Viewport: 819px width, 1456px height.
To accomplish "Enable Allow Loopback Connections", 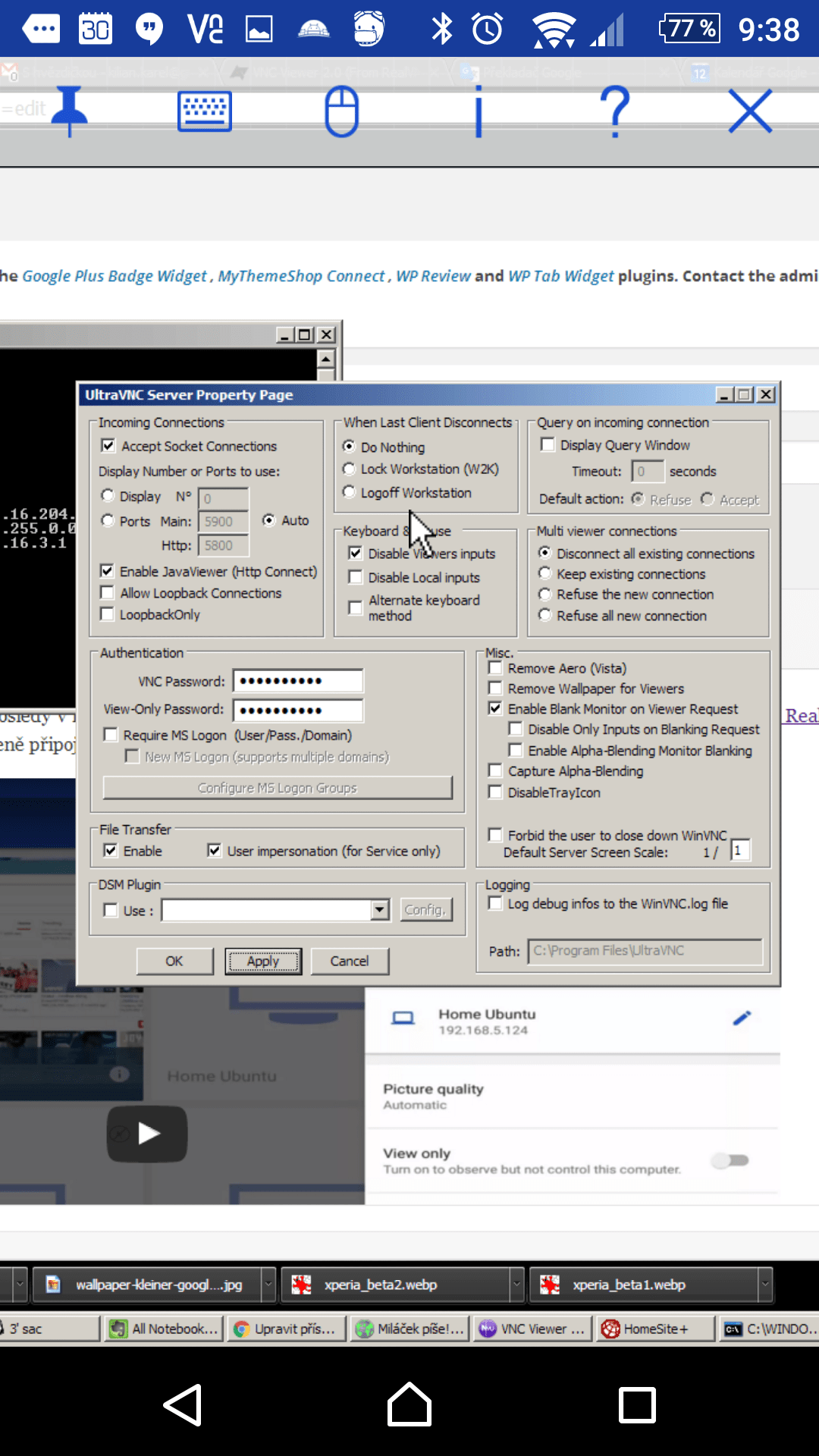I will (x=108, y=592).
